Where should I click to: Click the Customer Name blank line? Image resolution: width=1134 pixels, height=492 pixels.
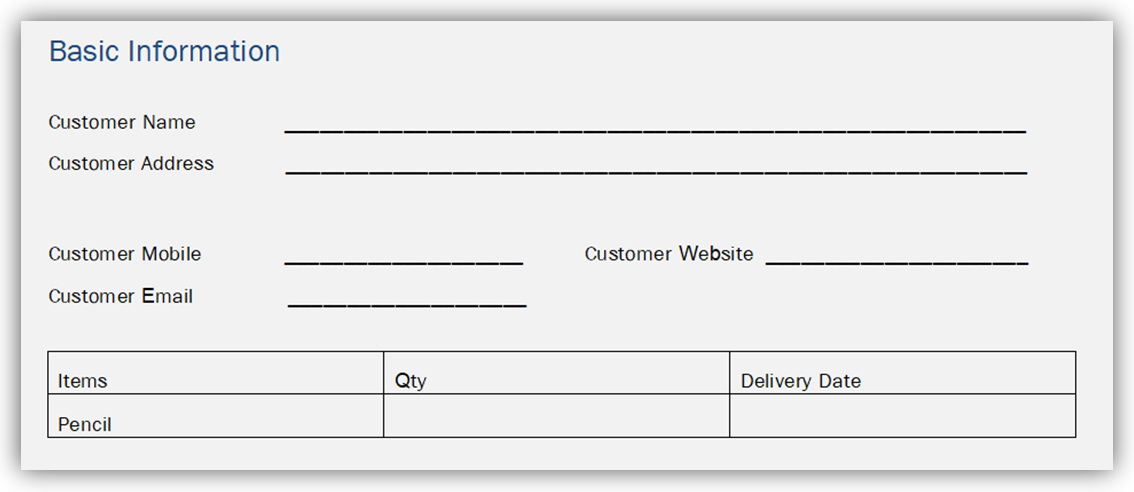tap(655, 132)
